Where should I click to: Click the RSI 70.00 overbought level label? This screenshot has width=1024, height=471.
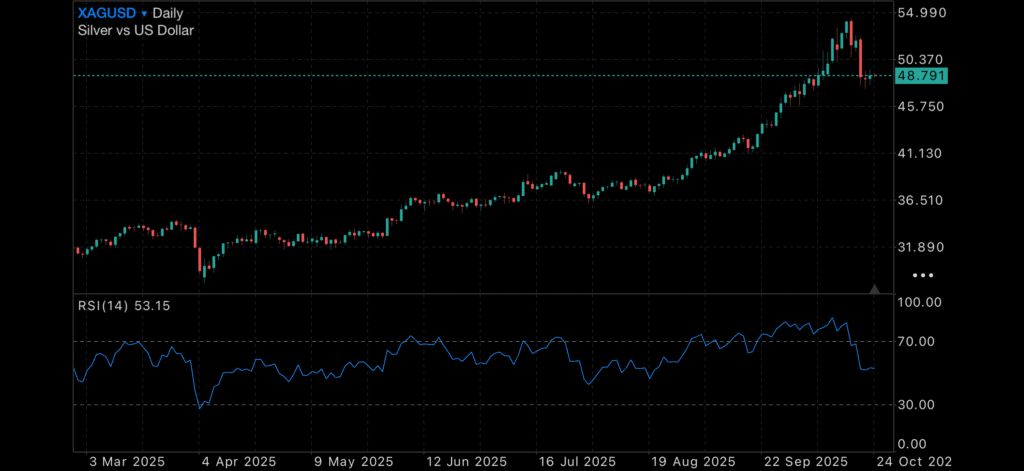click(917, 342)
